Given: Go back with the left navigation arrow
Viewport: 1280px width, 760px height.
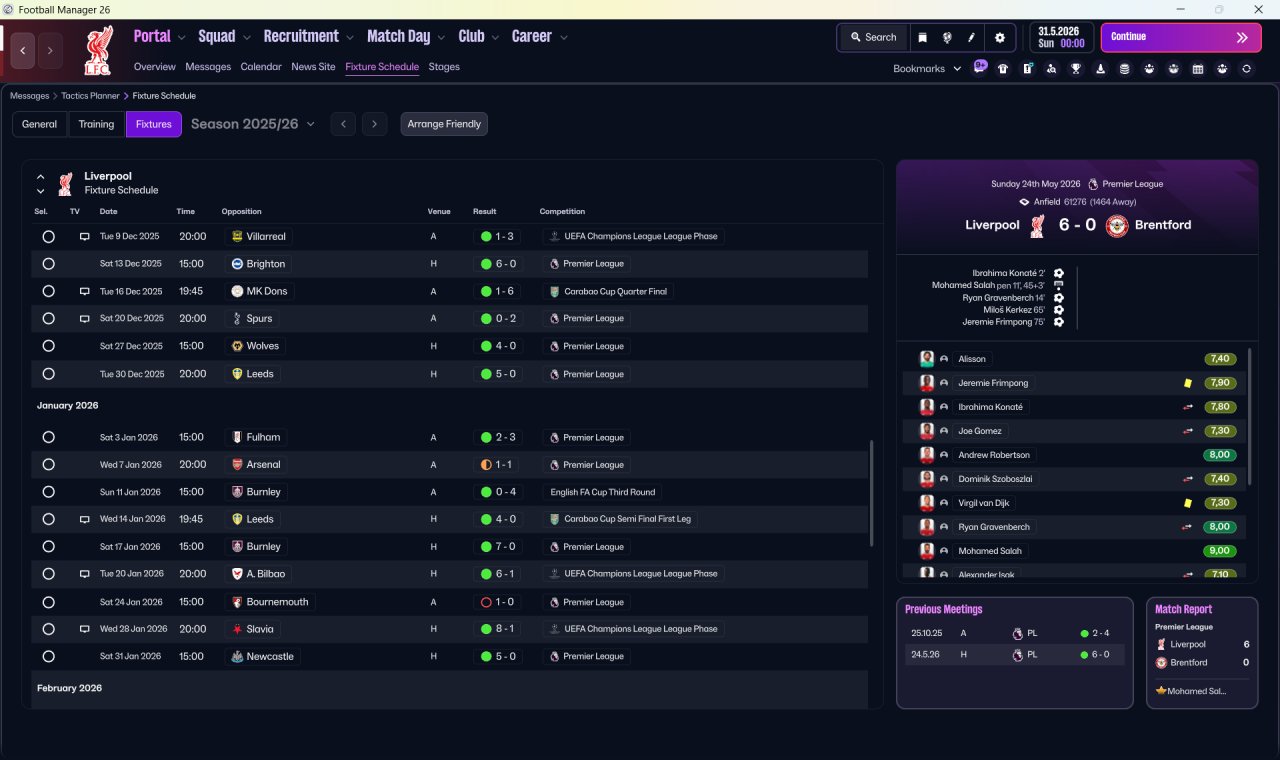Looking at the screenshot, I should coord(24,50).
